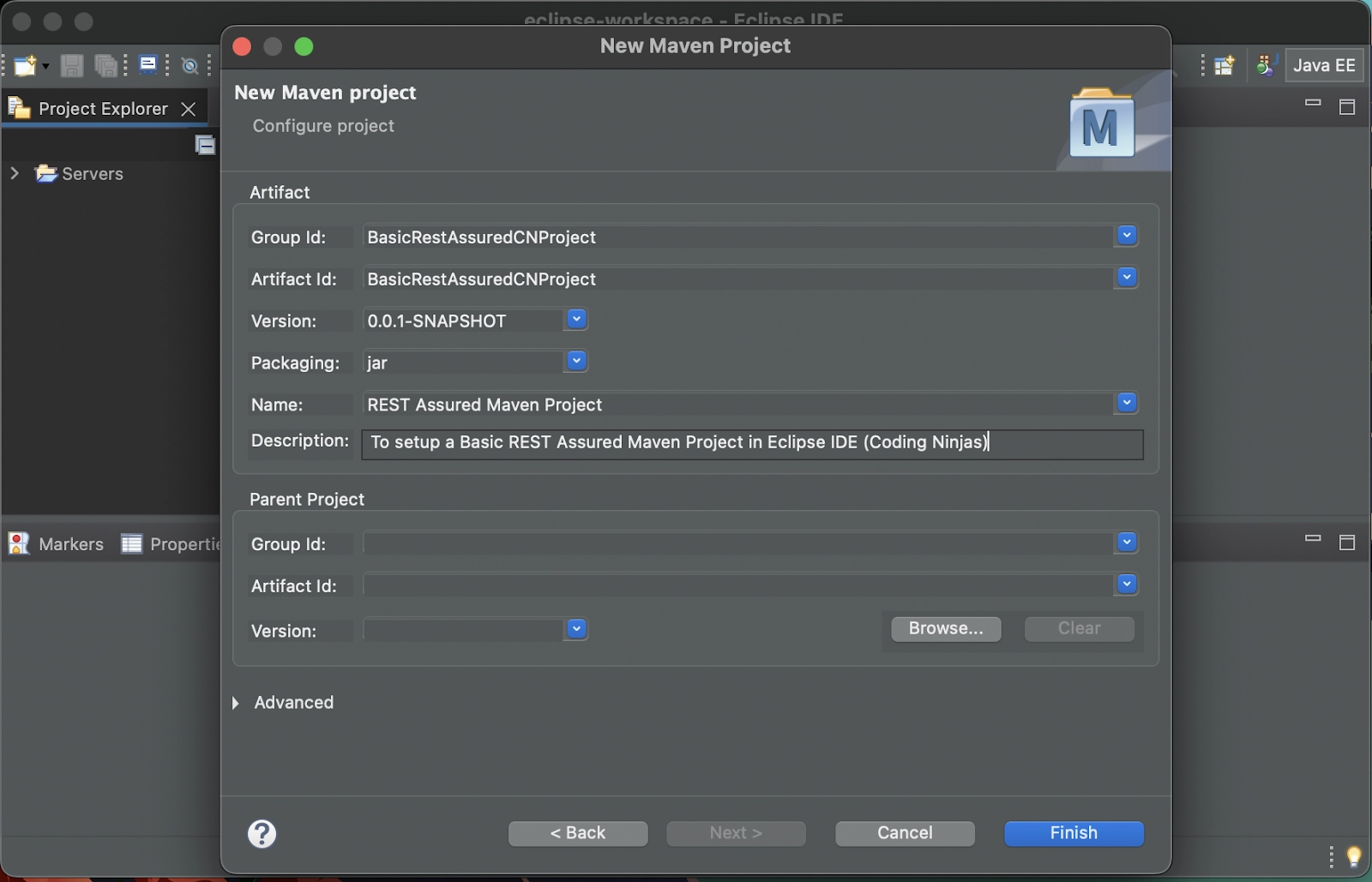Click the Parent Project Group Id field
The image size is (1372, 882).
pos(737,543)
